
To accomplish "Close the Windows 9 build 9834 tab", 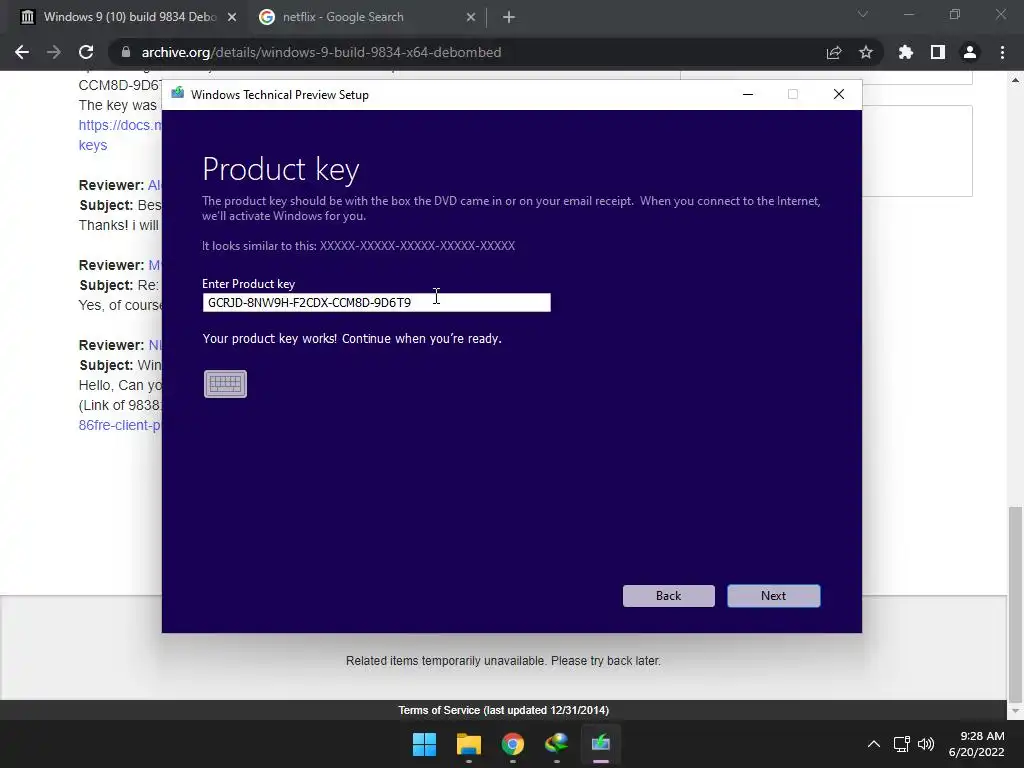I will click(x=232, y=18).
